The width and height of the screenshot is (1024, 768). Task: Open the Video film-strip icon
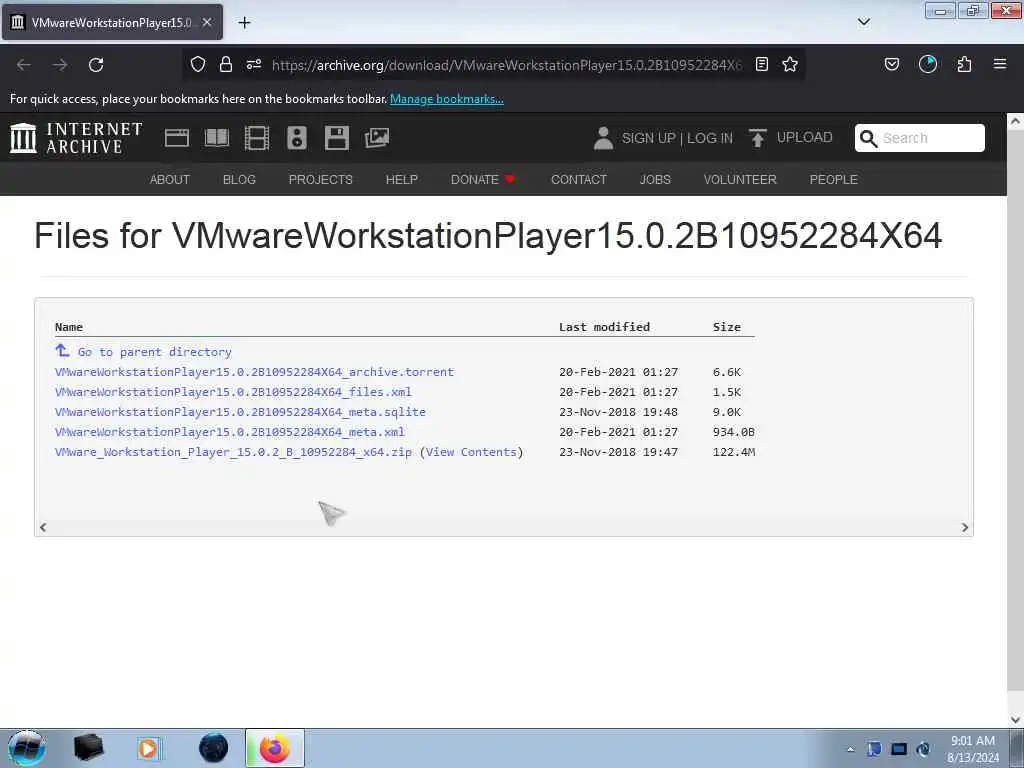click(257, 138)
